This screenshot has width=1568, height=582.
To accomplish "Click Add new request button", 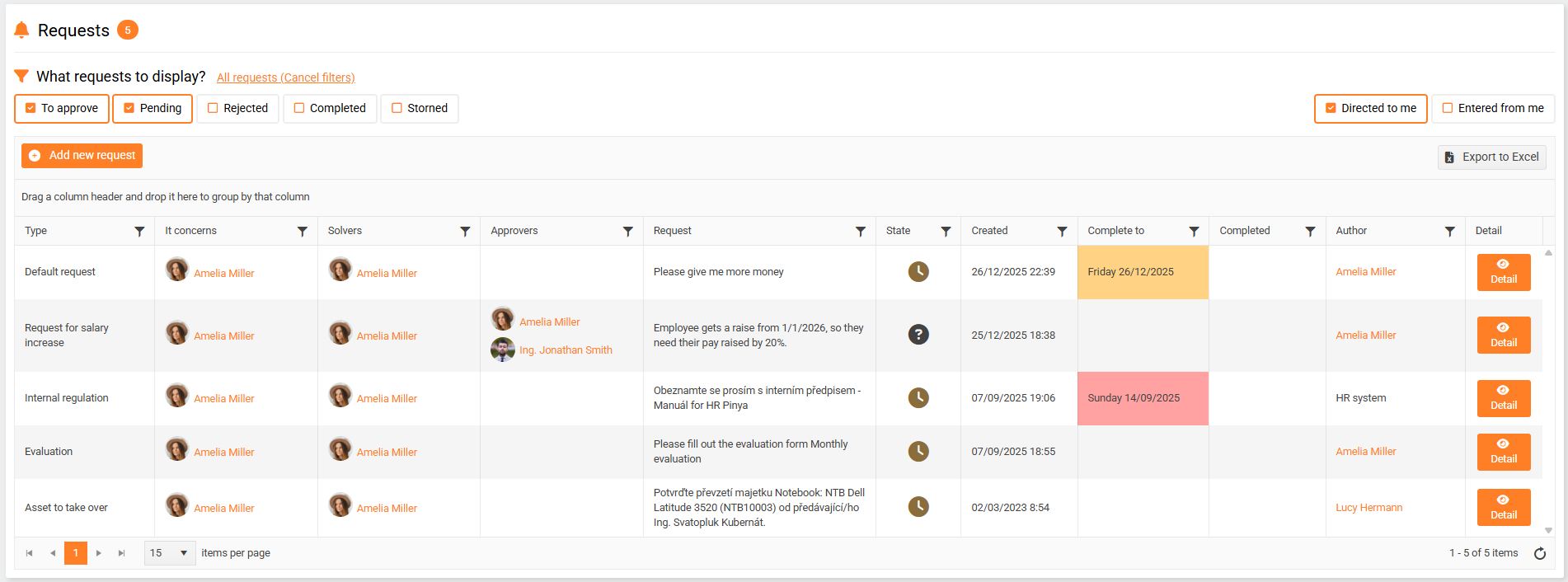I will tap(82, 156).
